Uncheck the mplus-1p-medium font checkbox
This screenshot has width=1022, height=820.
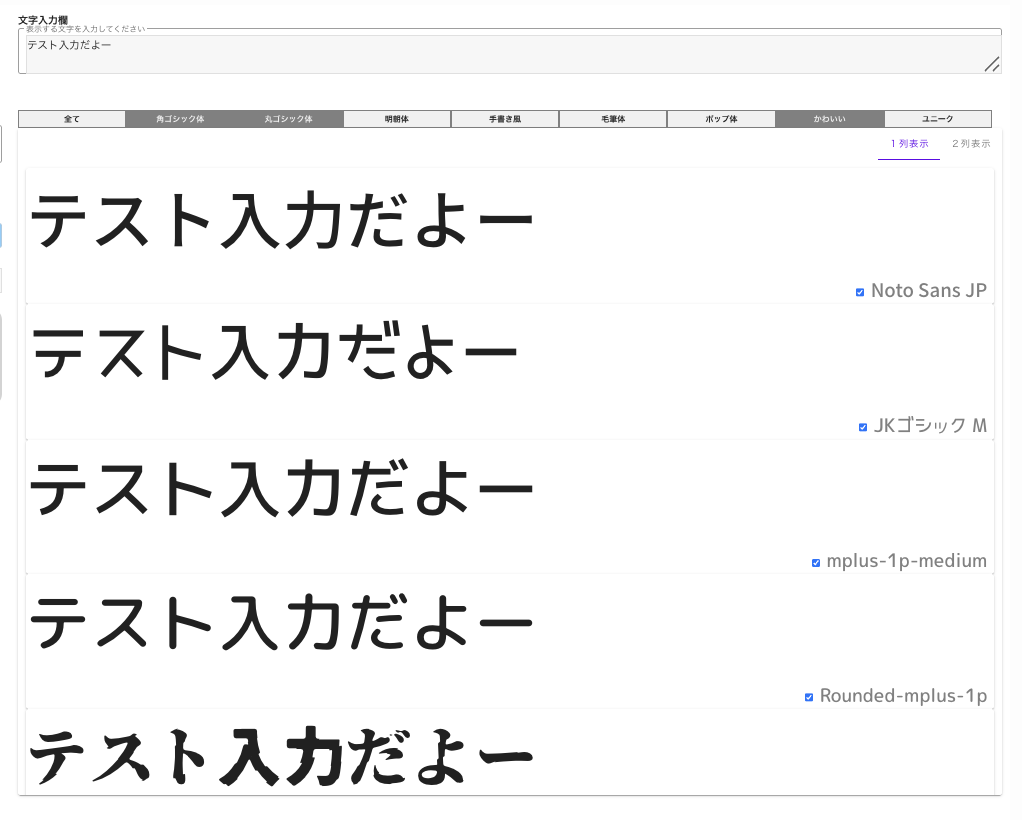coord(816,562)
